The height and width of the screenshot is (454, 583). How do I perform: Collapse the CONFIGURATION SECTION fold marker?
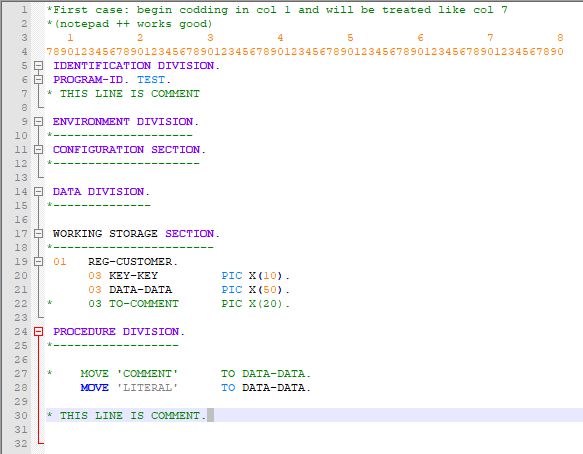pyautogui.click(x=38, y=149)
